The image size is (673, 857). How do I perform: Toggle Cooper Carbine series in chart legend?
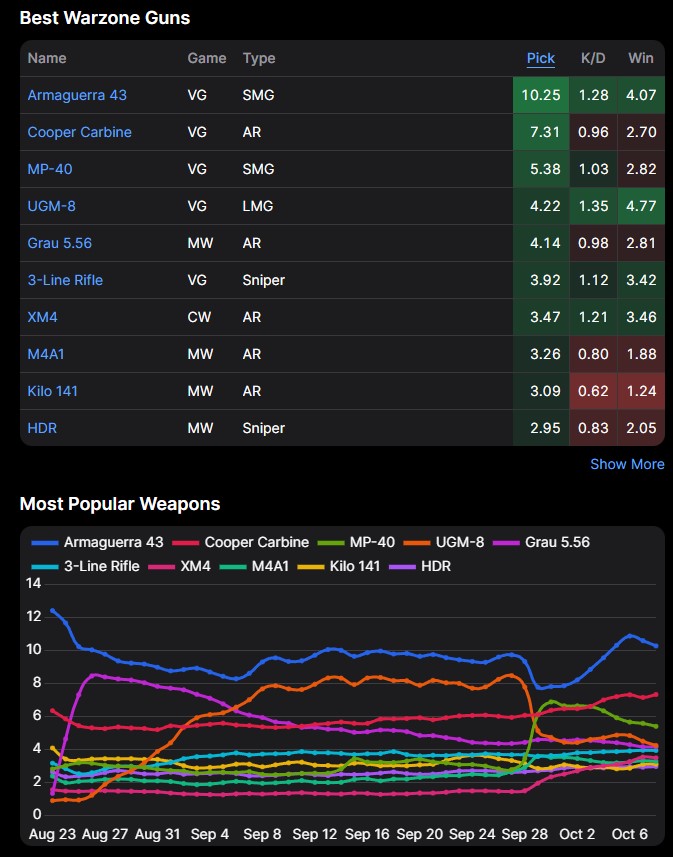pos(241,542)
